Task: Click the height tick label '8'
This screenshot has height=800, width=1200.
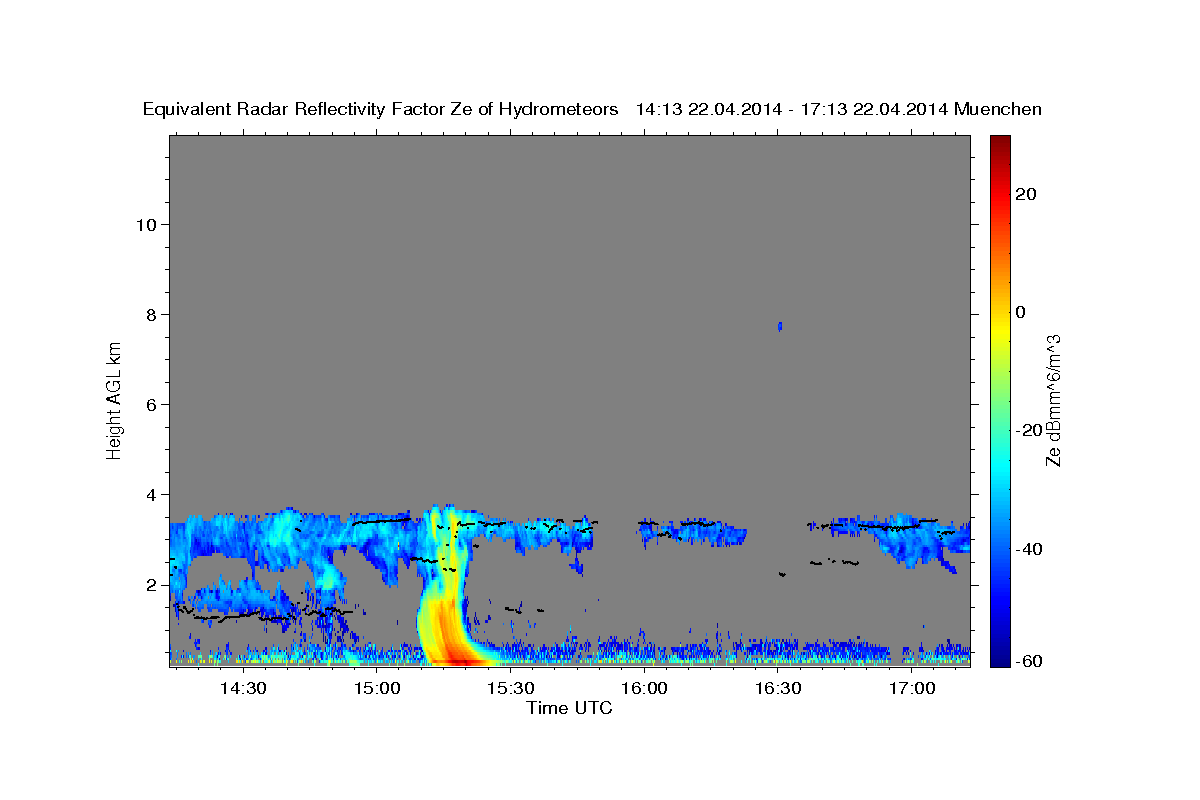Action: pyautogui.click(x=151, y=314)
